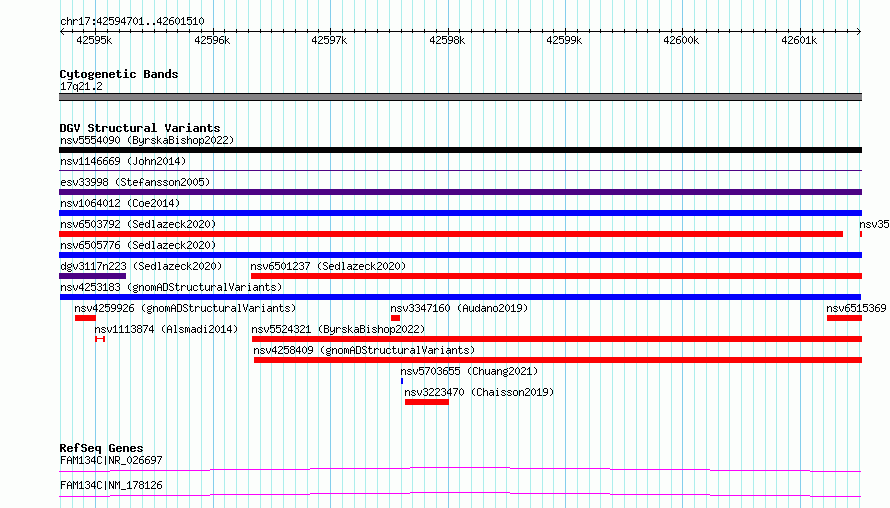
Task: Open variant nsv4258409 (gnomADStructuralVariants) label
Action: 364,350
